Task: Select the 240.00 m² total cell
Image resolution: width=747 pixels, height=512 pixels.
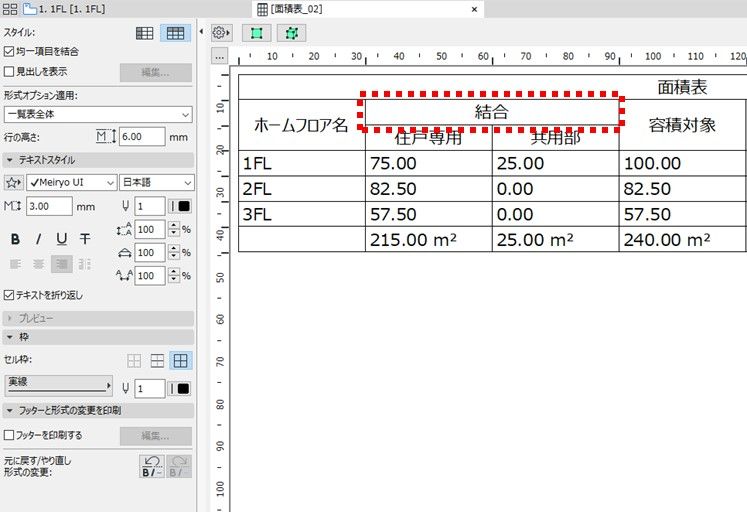Action: click(x=682, y=240)
